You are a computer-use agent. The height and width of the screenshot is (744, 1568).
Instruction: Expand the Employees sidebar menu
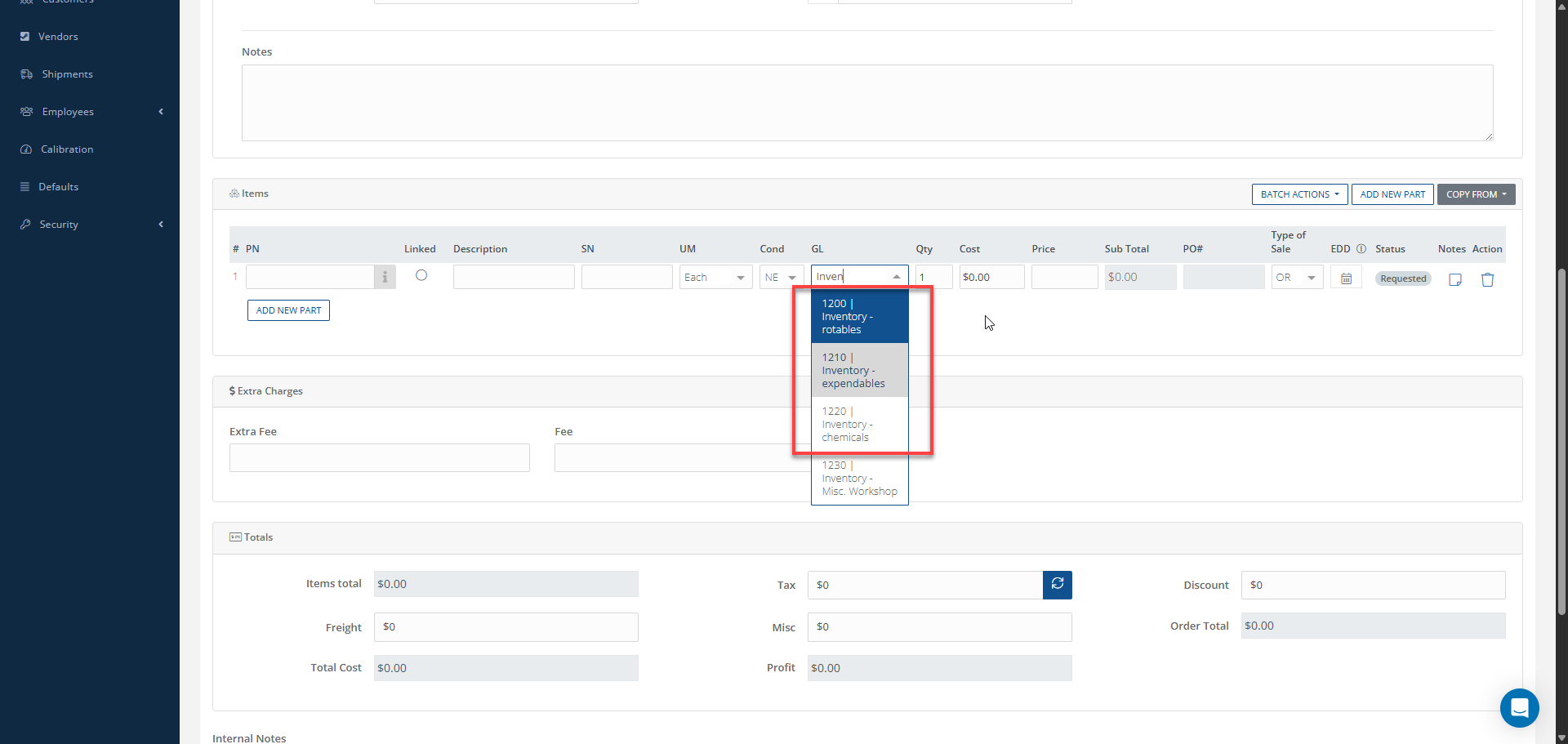point(68,112)
